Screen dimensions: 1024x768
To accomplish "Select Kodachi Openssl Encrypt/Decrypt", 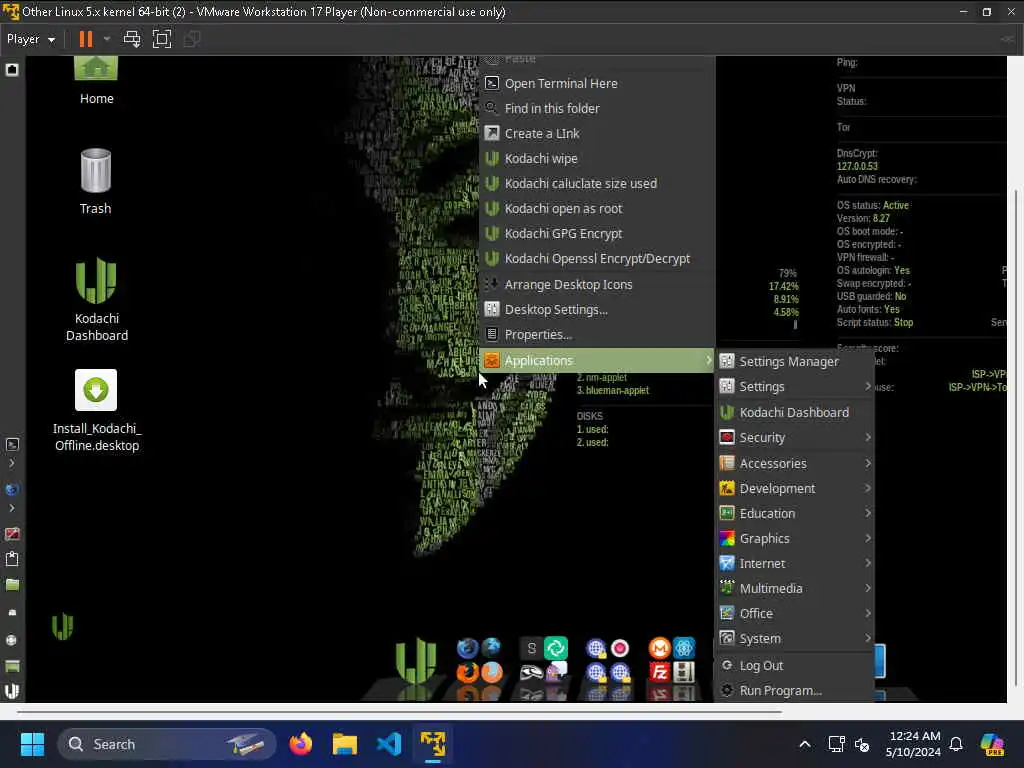I will click(x=597, y=259).
